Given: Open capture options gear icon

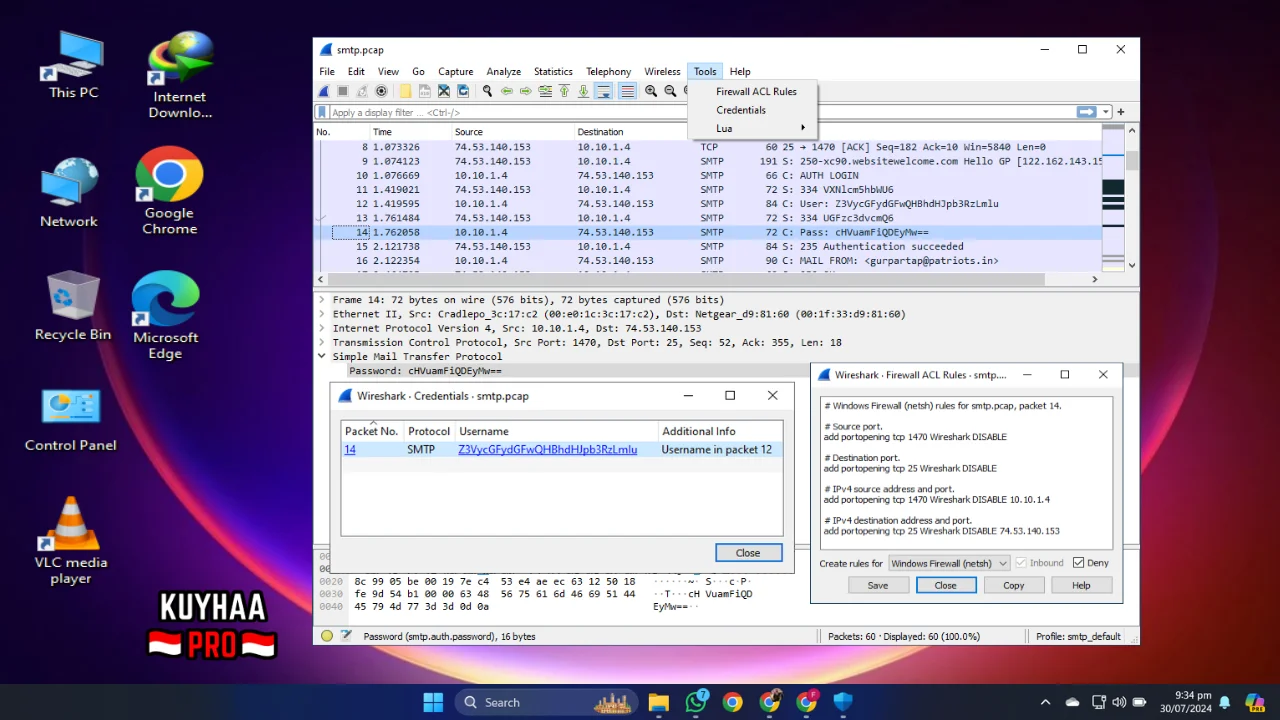Looking at the screenshot, I should pos(381,91).
